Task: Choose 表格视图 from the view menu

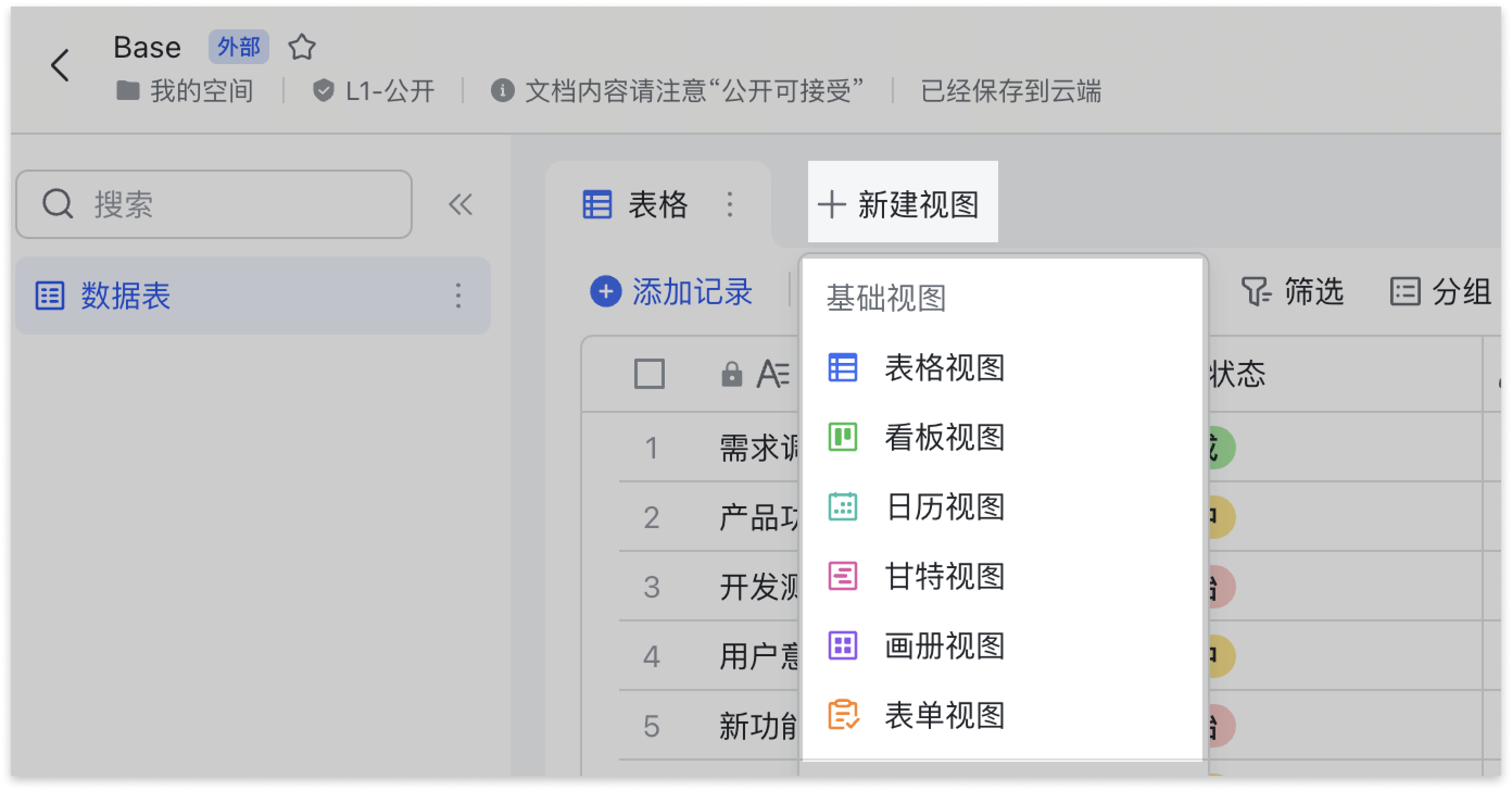Action: pos(1003,368)
